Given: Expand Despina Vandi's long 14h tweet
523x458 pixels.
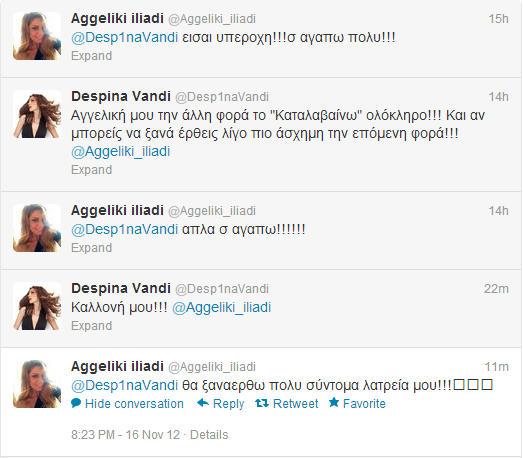Looking at the screenshot, I should click(x=91, y=170).
